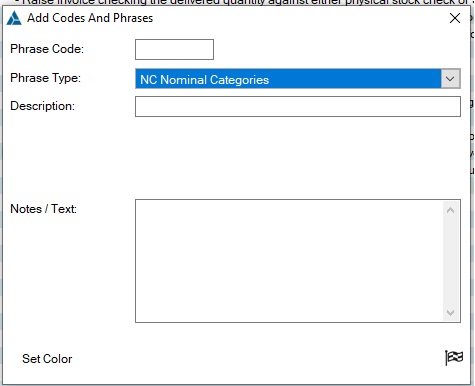Click the Notes scrollbar down arrow

(450, 313)
